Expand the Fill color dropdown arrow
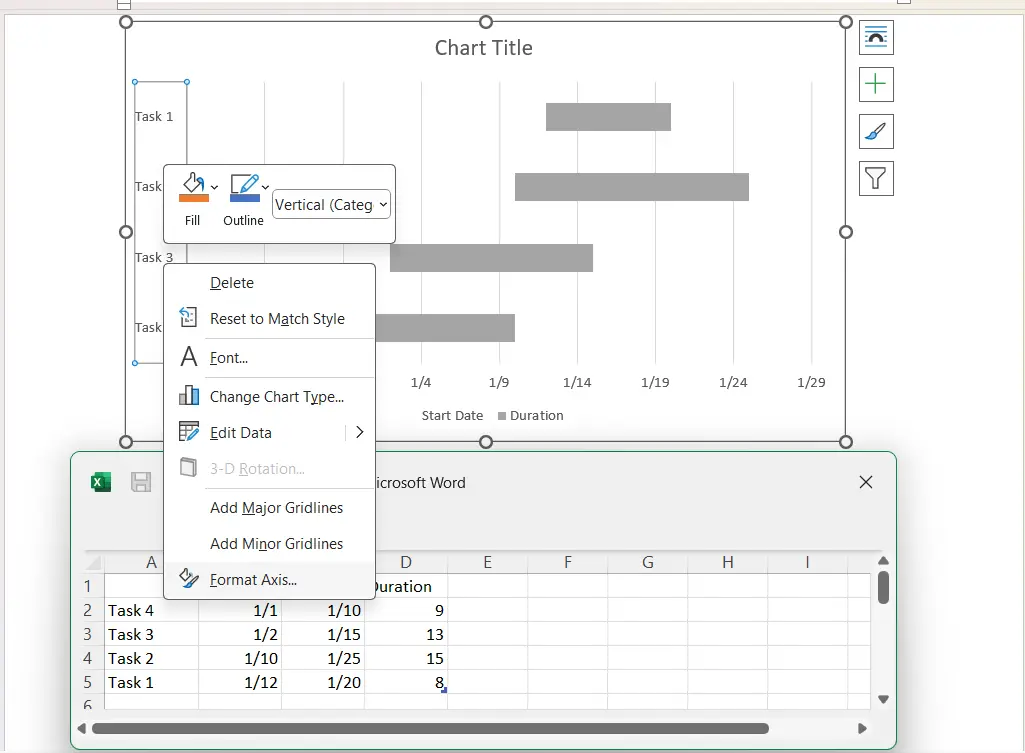The width and height of the screenshot is (1025, 753). click(214, 188)
